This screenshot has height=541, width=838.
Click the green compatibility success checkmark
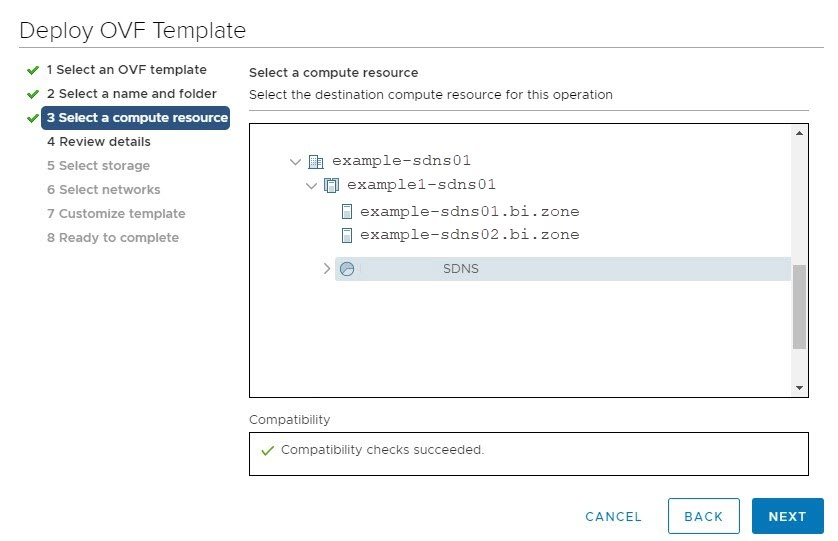click(x=267, y=451)
